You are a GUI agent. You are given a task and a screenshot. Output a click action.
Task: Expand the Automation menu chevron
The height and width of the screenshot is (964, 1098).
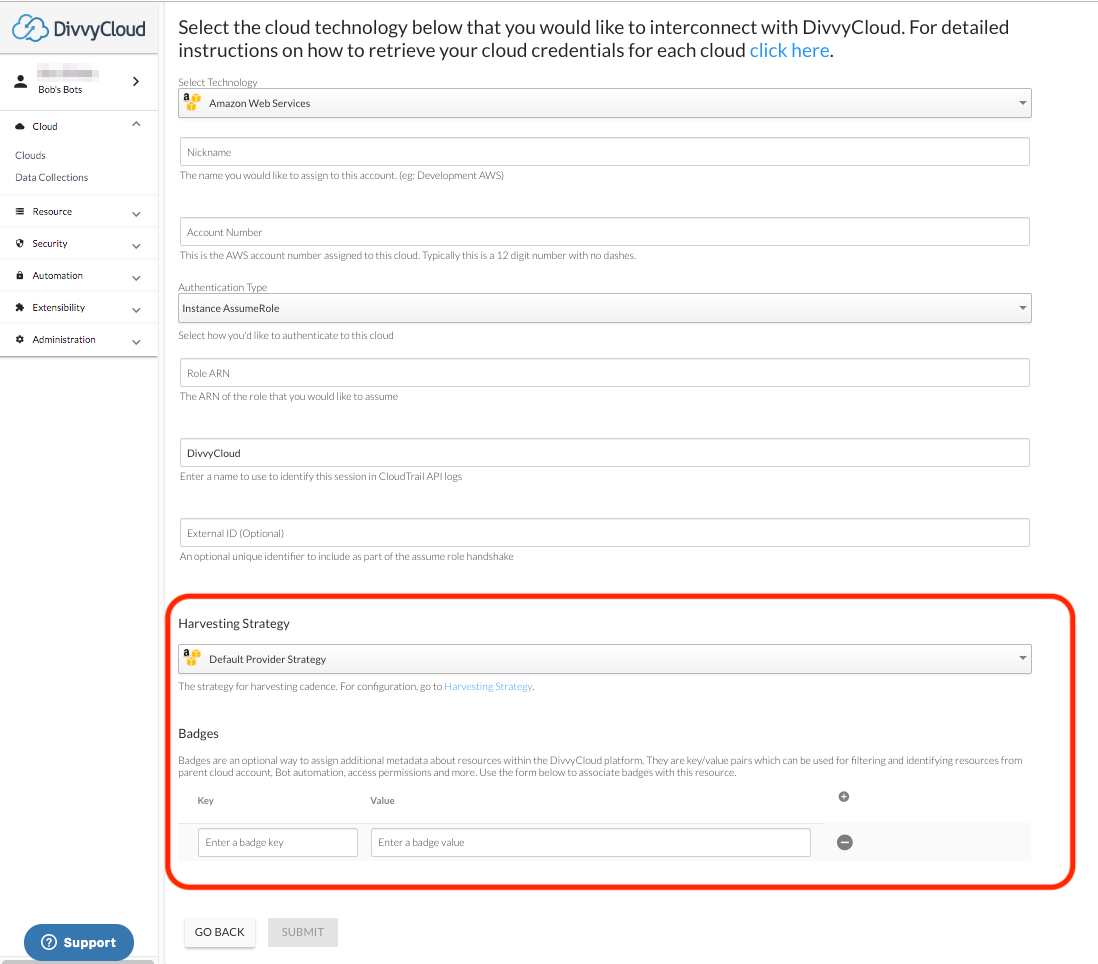click(x=136, y=279)
